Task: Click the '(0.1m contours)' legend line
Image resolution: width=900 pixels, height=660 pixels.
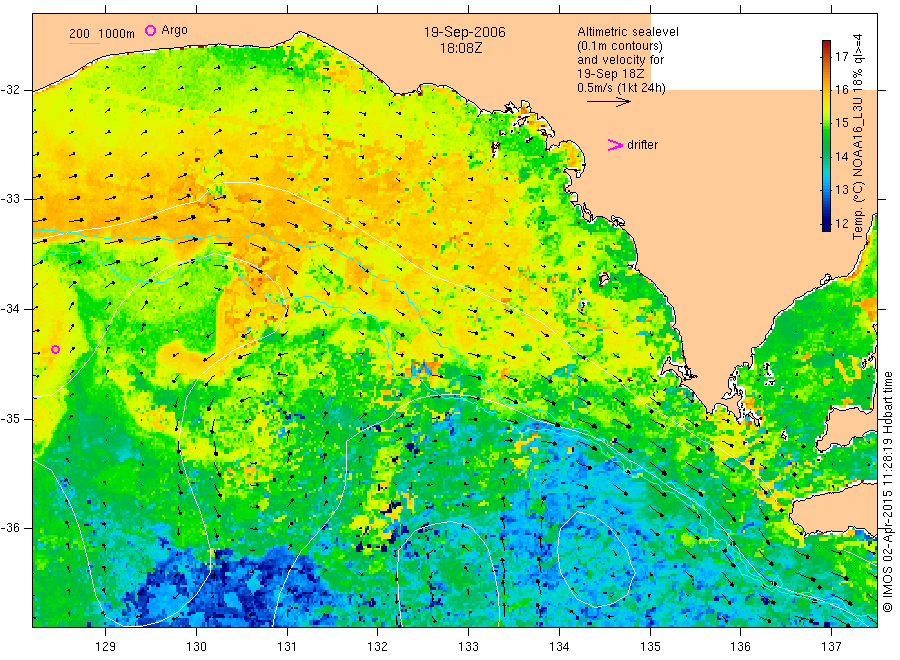Action: tap(619, 46)
